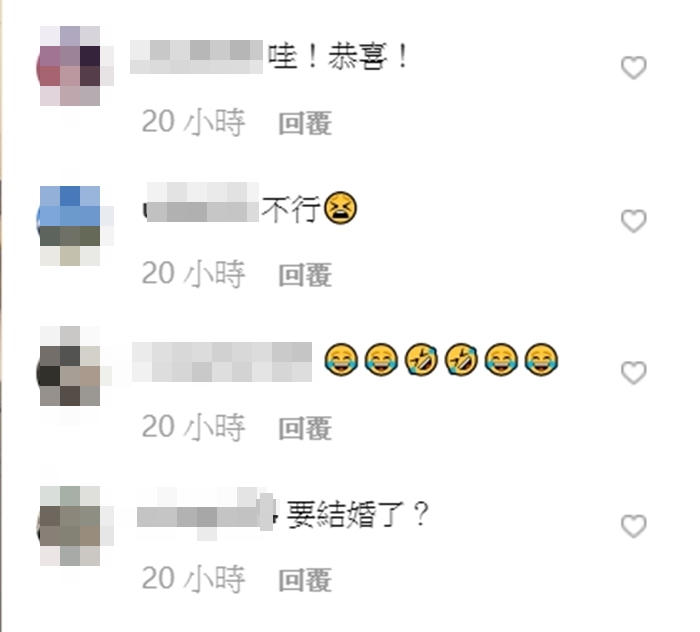Screen dimensions: 700x632
Task: Click 20 小時 timestamp of first comment
Action: click(x=193, y=122)
